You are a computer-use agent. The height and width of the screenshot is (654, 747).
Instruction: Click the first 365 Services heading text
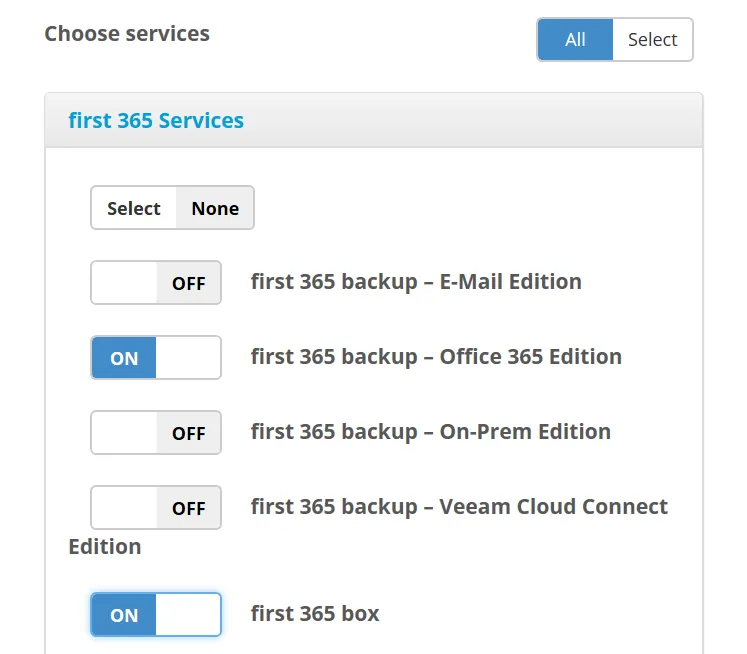click(x=156, y=121)
